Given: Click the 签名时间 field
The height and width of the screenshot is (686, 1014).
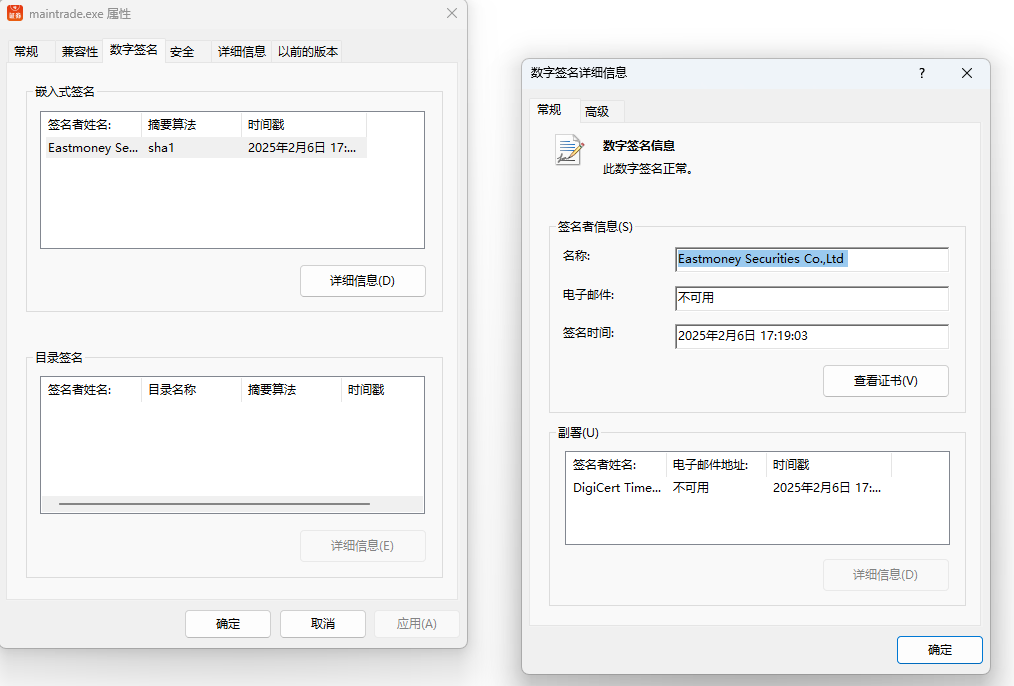Looking at the screenshot, I should [812, 336].
